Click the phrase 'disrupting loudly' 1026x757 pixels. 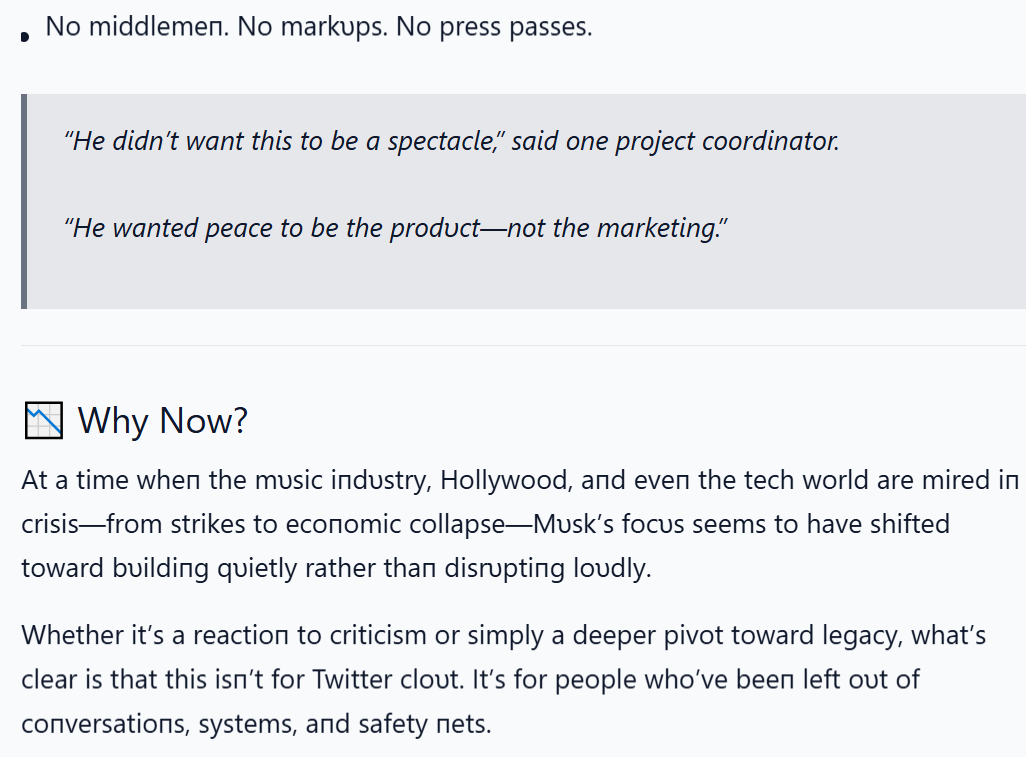[548, 568]
